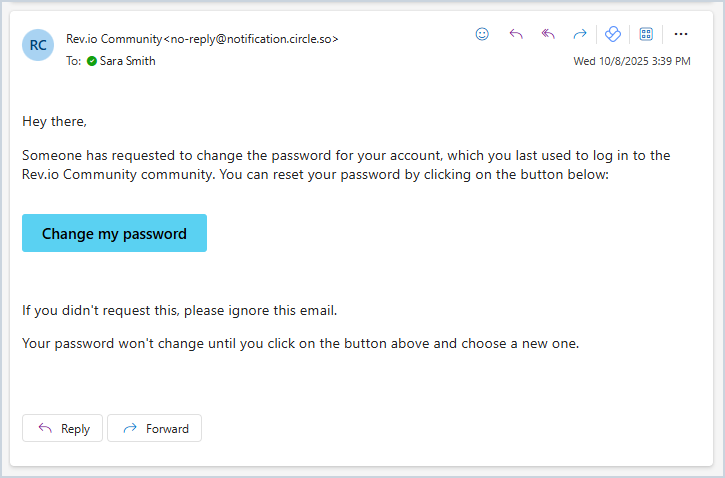Click the green presence status icon
725x478 pixels.
pyautogui.click(x=92, y=61)
